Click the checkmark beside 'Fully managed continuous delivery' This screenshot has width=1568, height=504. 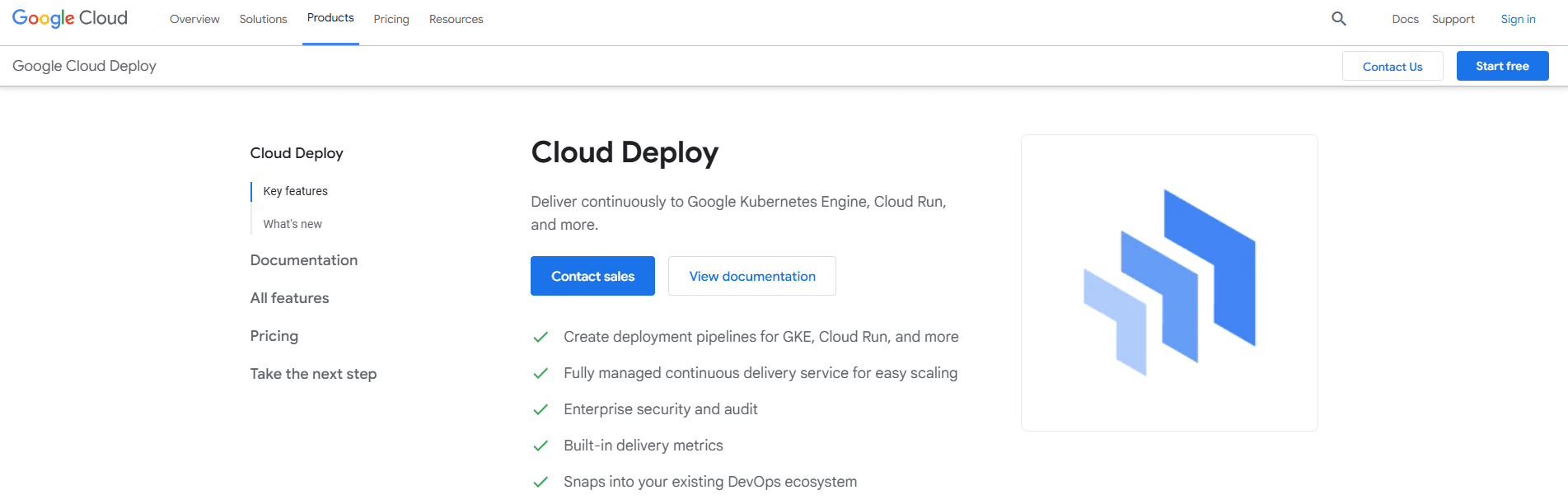click(x=541, y=373)
